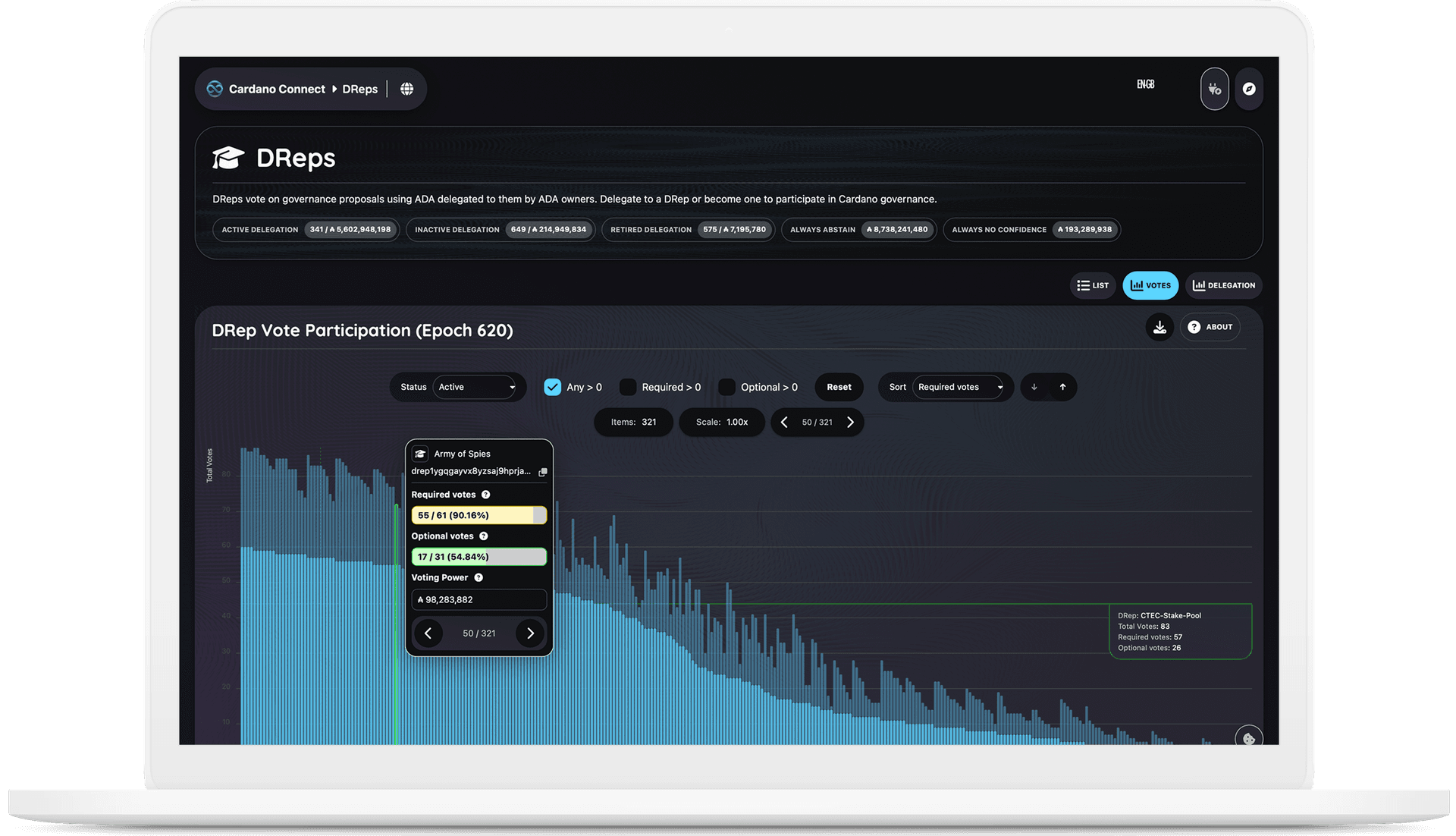Uncheck the Any > 0 filter
The width and height of the screenshot is (1456, 836).
click(x=552, y=387)
